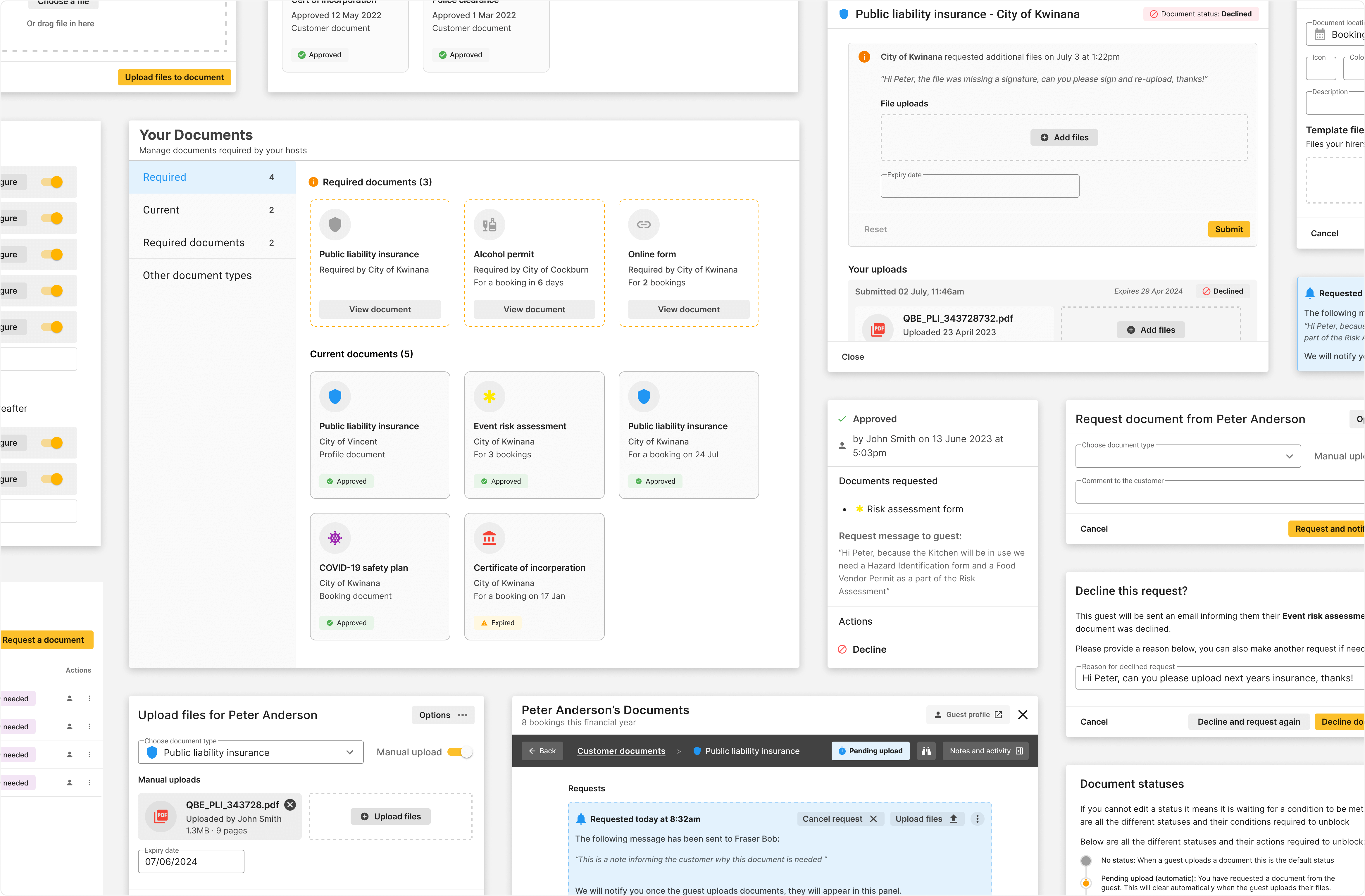This screenshot has width=1365, height=896.
Task: Disable the Manual upload toggle
Action: point(459,752)
